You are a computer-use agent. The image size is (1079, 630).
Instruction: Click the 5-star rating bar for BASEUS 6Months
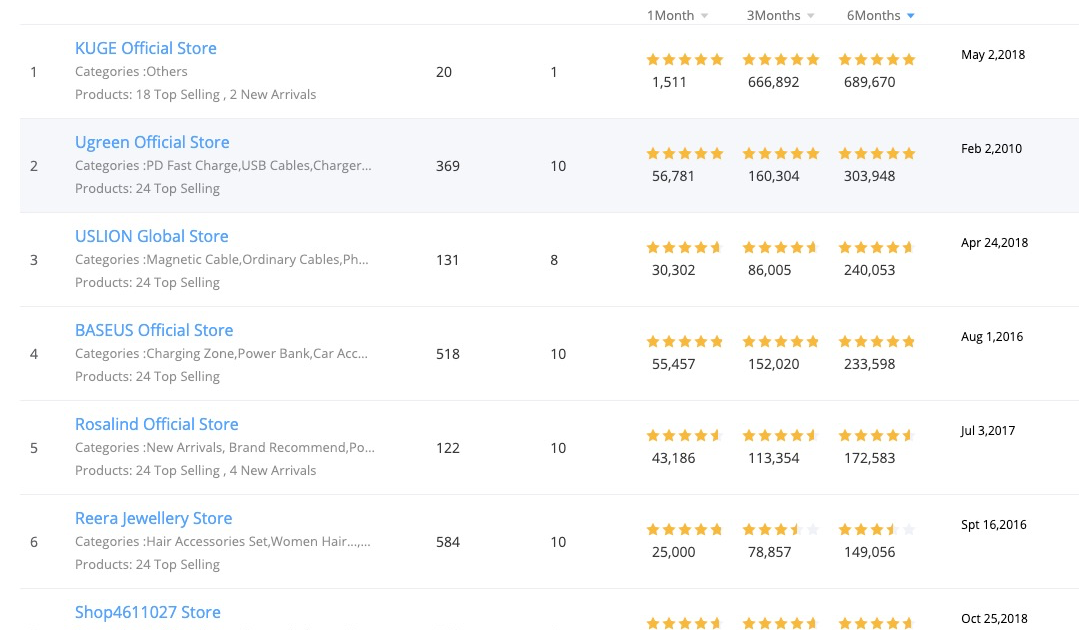click(x=876, y=341)
